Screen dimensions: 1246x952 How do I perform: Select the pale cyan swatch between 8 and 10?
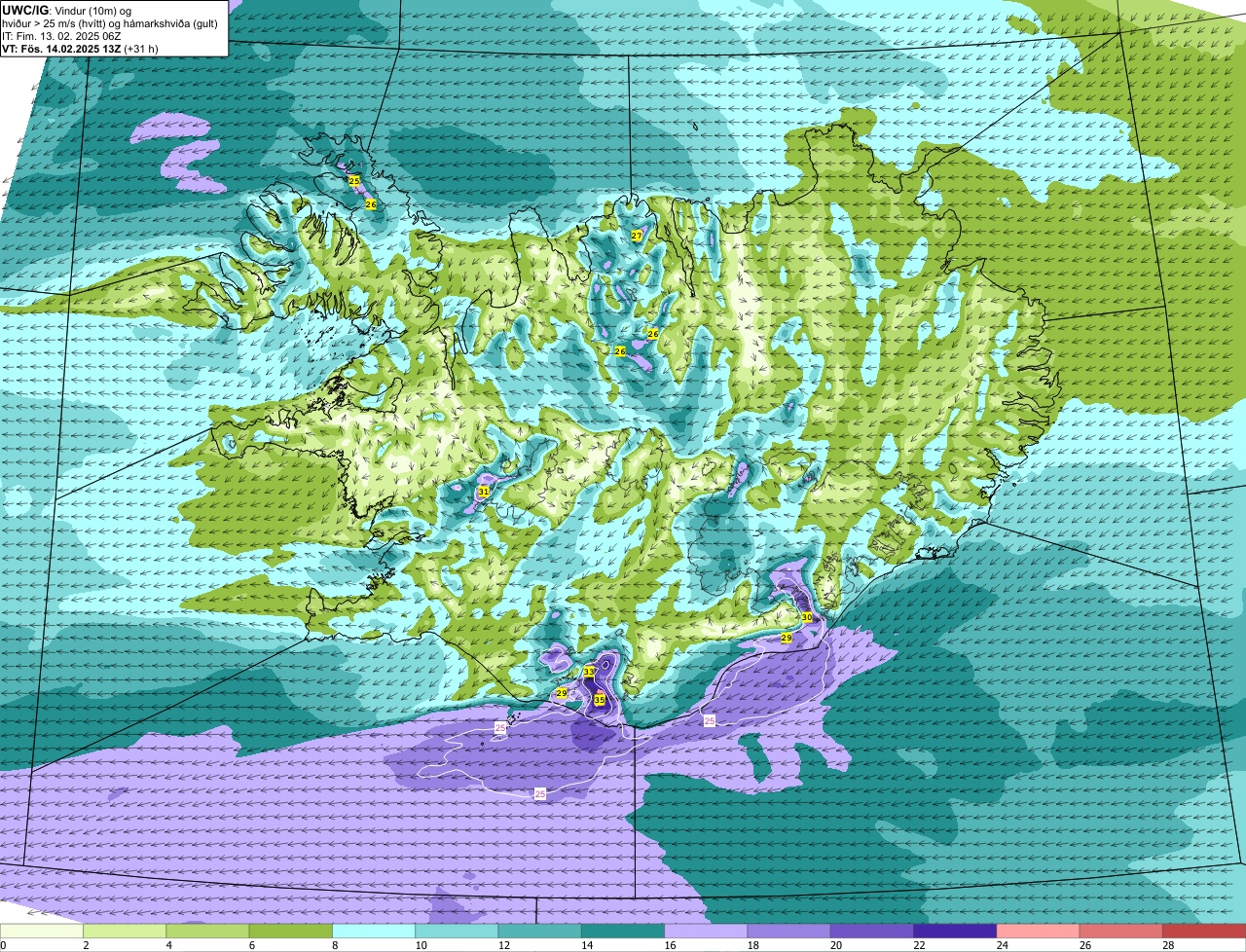374,931
